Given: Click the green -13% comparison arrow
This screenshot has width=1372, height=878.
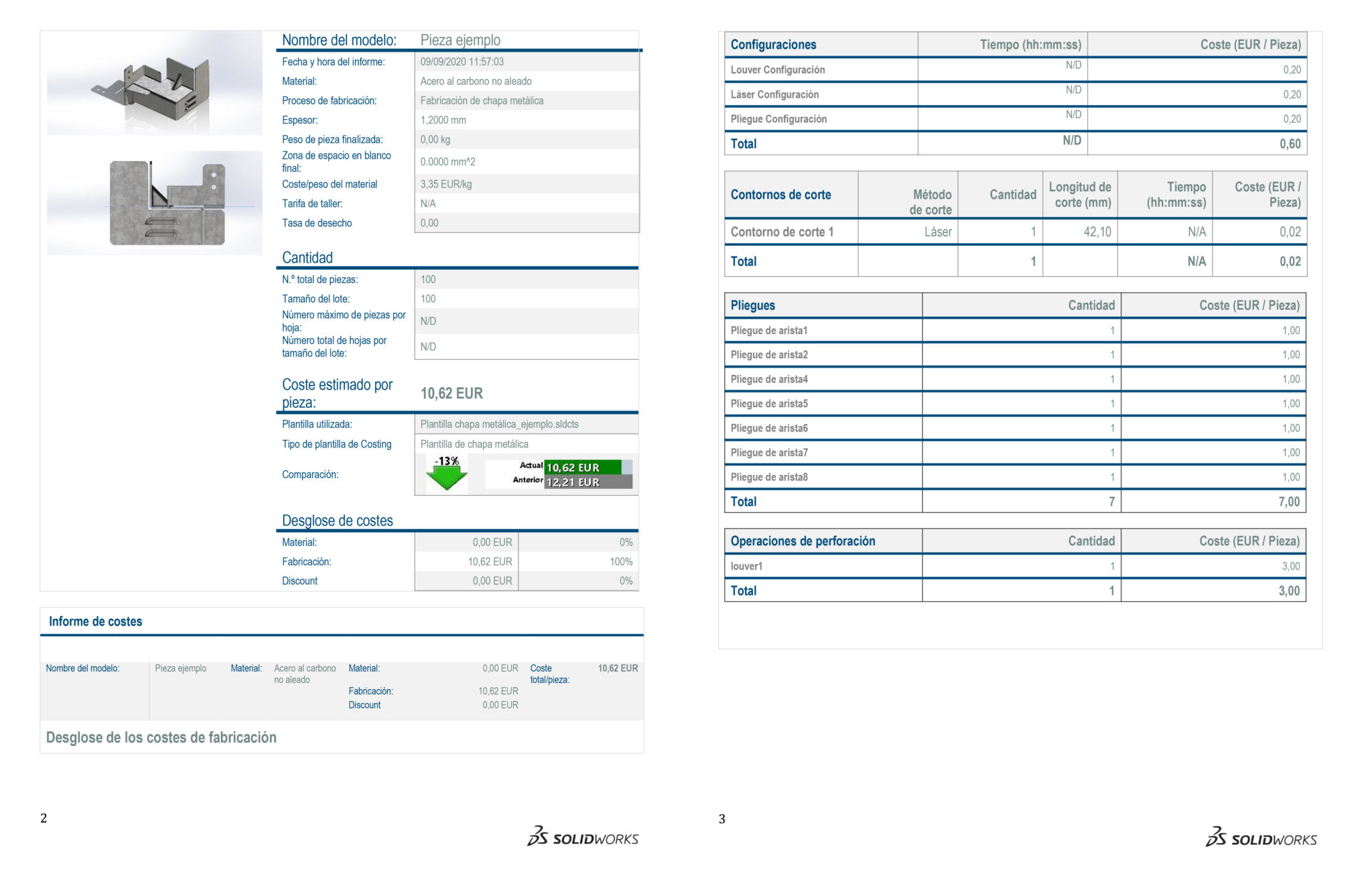Looking at the screenshot, I should click(x=448, y=474).
